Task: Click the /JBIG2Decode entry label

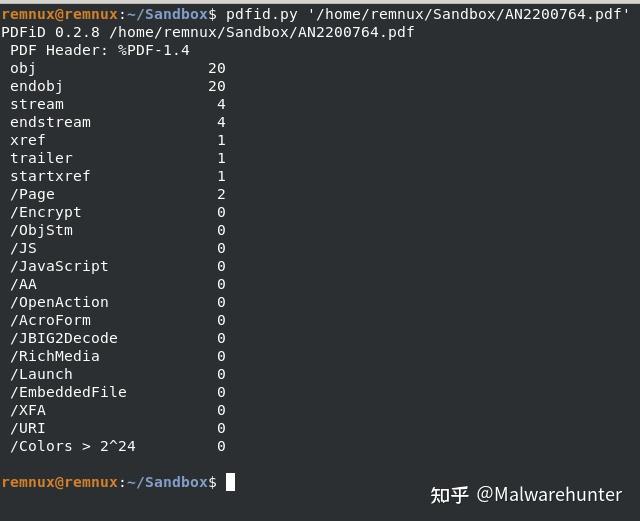Action: 64,338
